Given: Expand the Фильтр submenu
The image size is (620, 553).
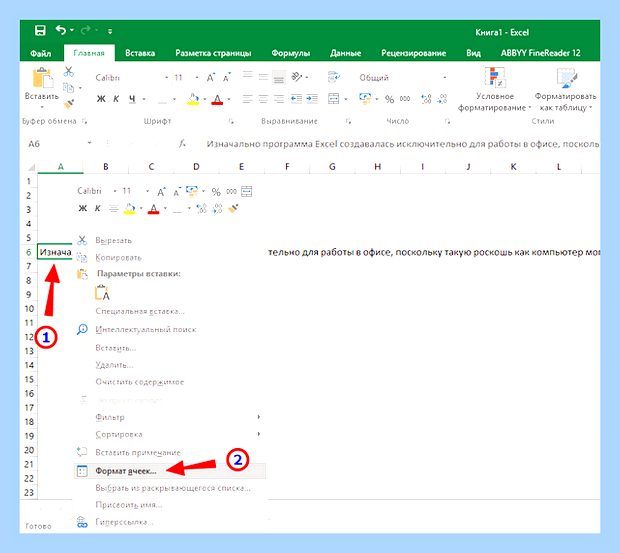Looking at the screenshot, I should pos(170,417).
